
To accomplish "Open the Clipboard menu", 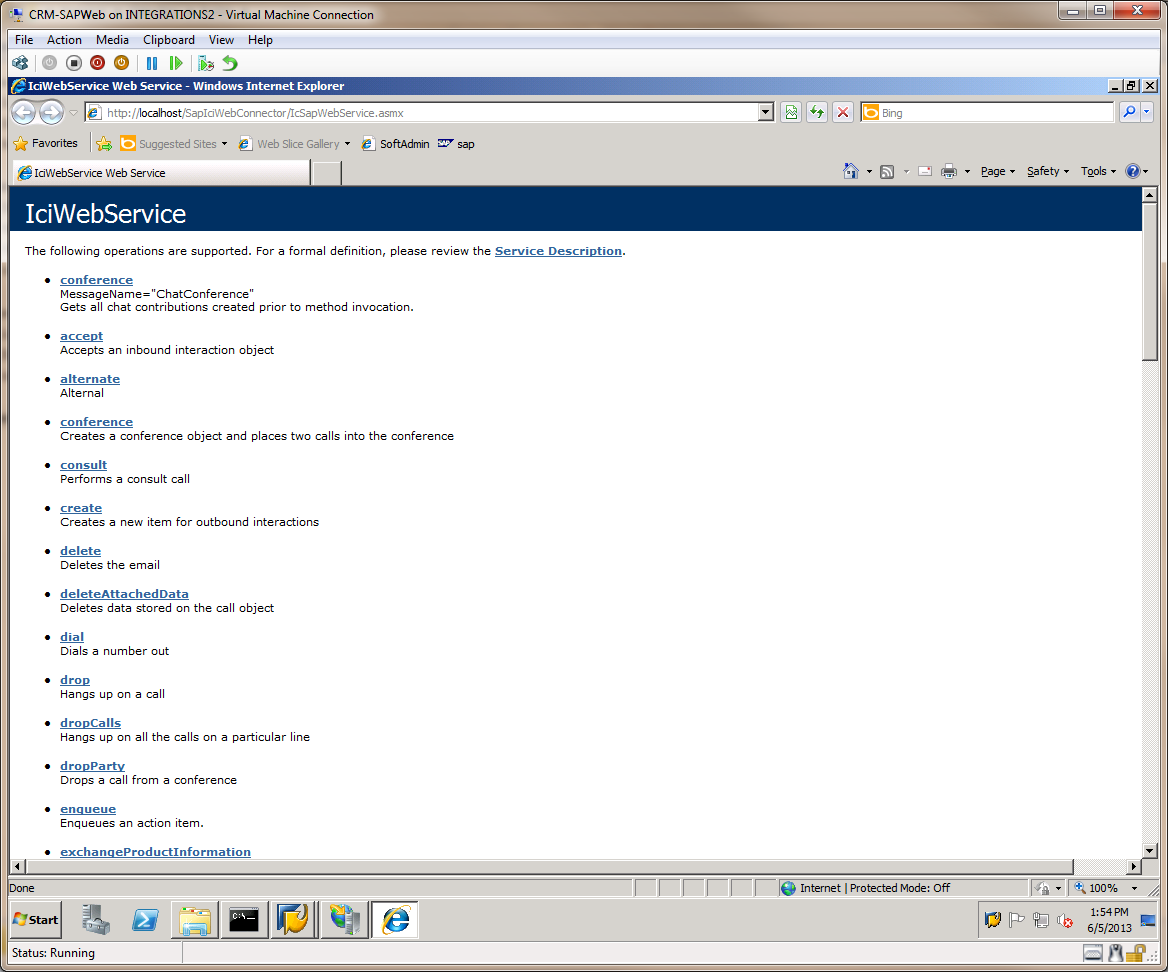I will pyautogui.click(x=169, y=40).
